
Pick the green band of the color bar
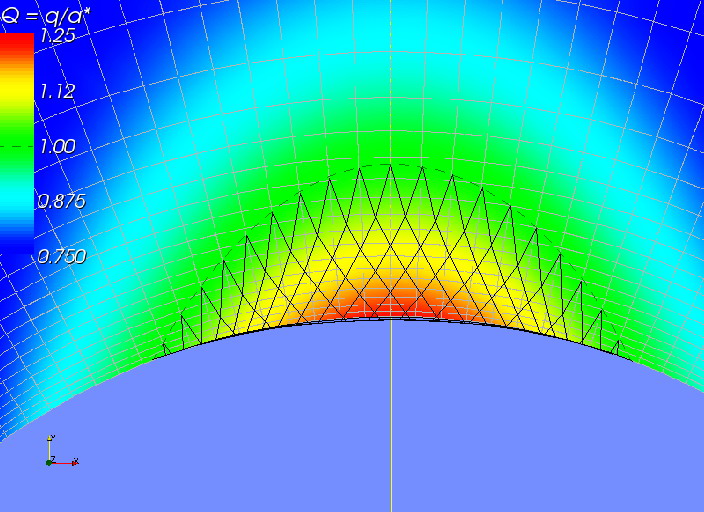click(x=17, y=145)
